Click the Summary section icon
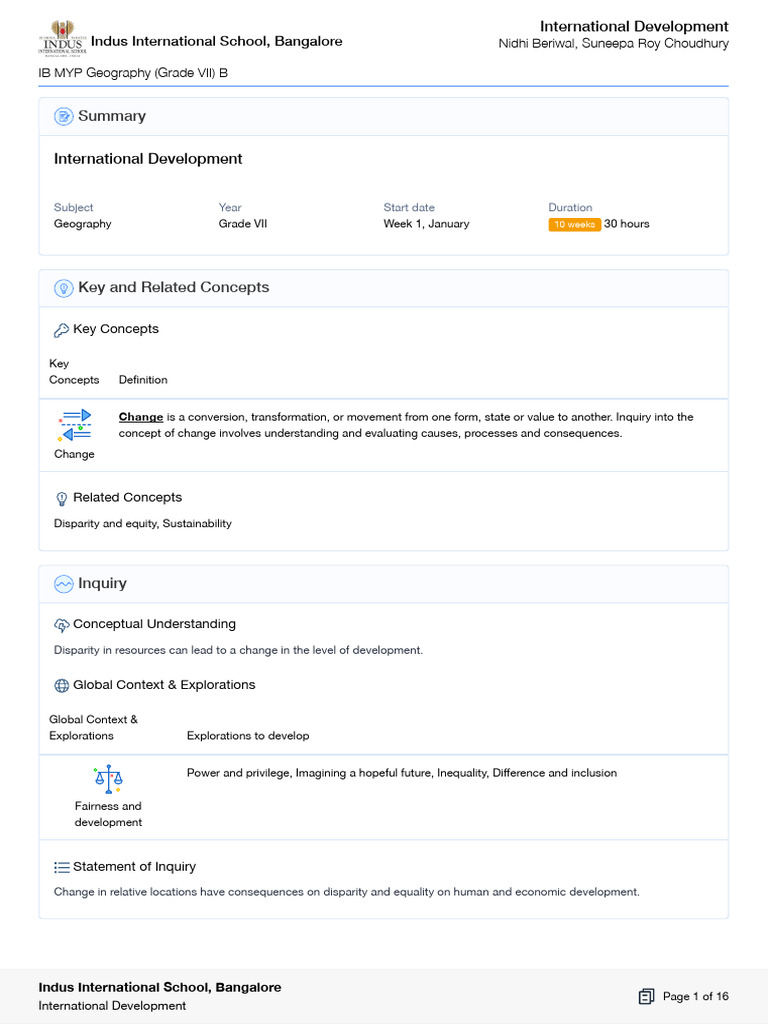 point(64,117)
